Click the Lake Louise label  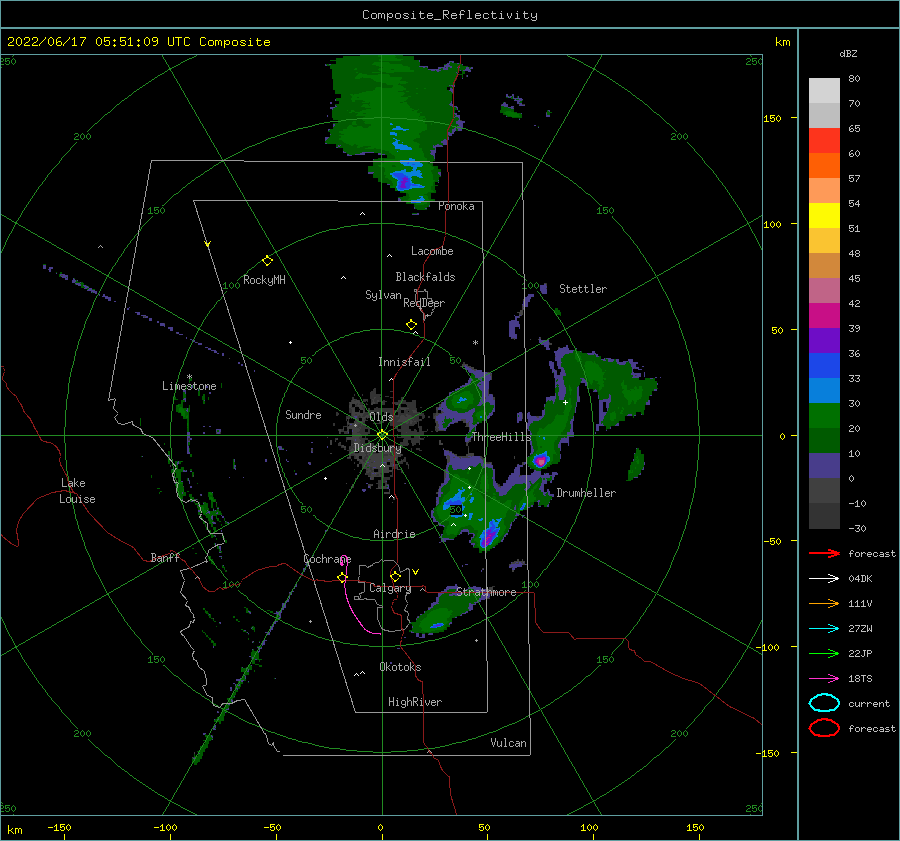77,491
